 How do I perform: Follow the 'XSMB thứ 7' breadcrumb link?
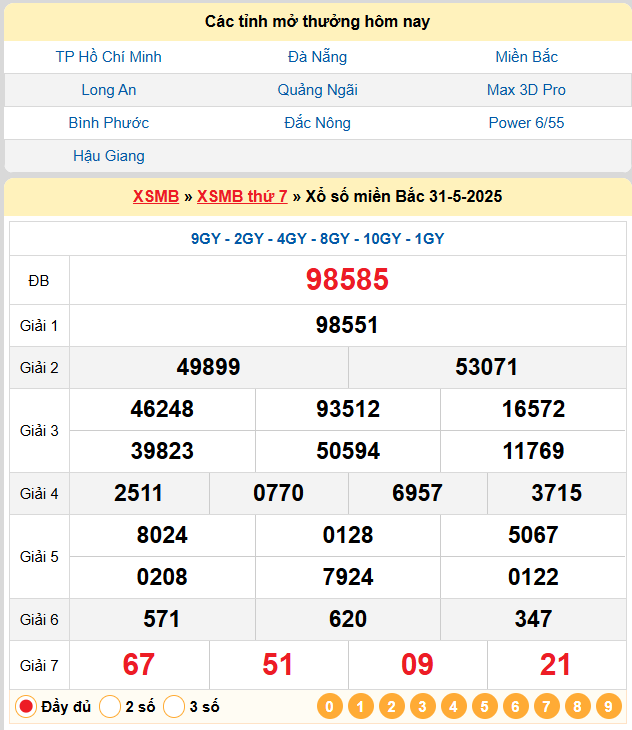point(242,196)
